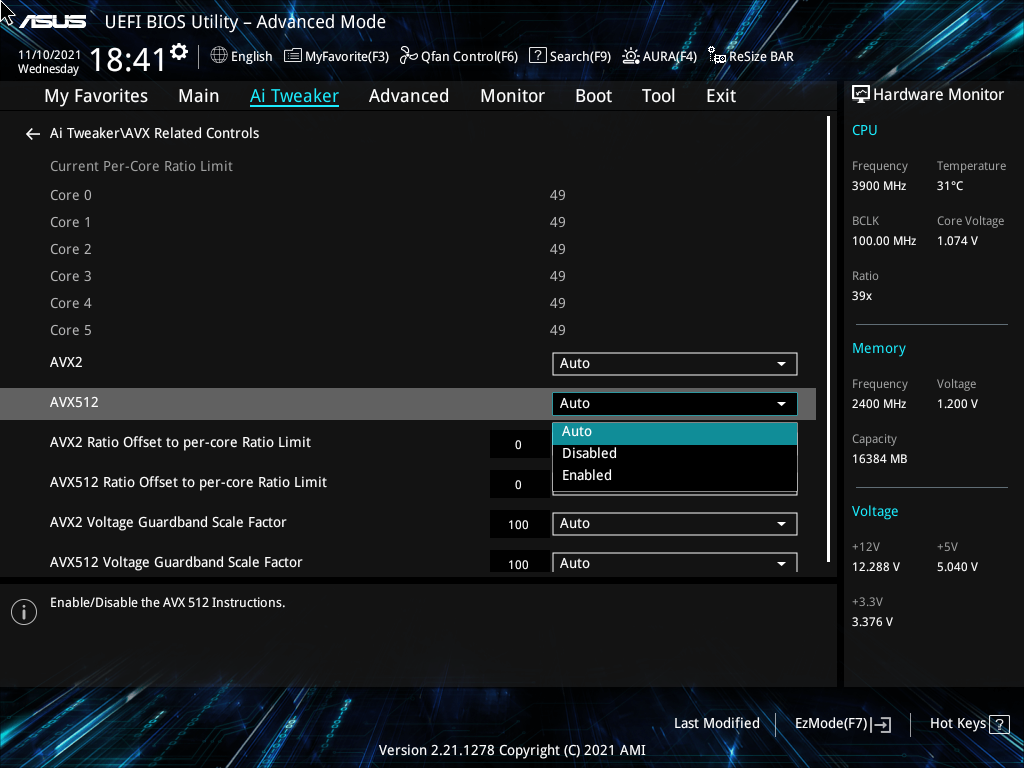
Task: Select the AVX512 setting row label
Action: point(74,402)
